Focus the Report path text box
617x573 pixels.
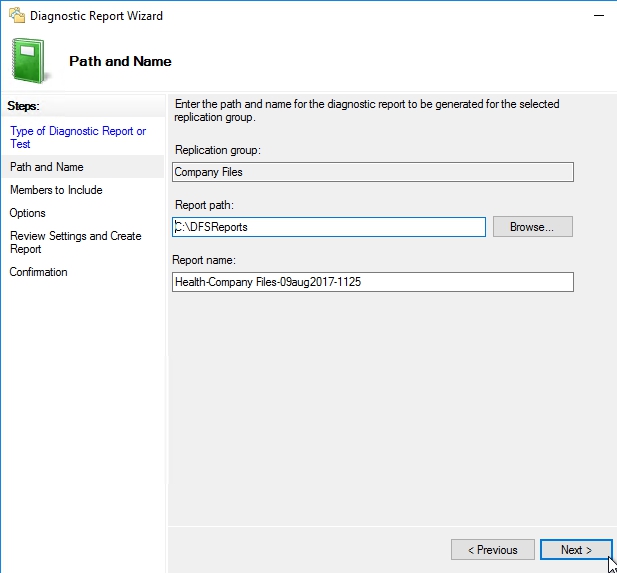329,227
